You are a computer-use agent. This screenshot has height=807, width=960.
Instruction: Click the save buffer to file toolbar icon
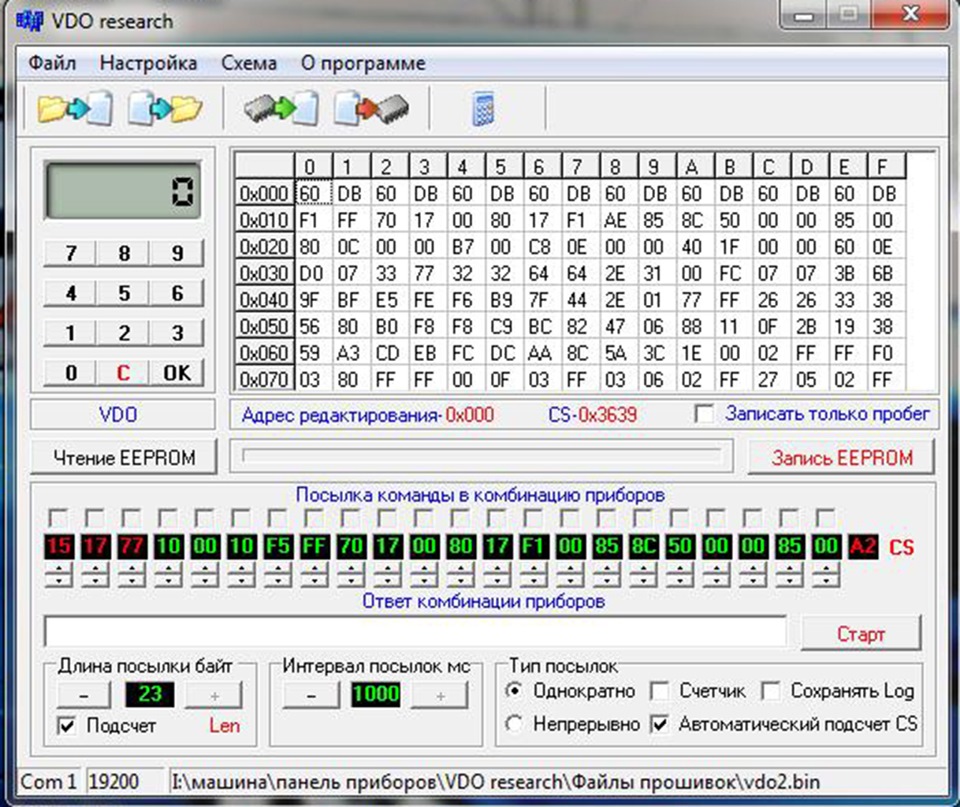point(165,108)
